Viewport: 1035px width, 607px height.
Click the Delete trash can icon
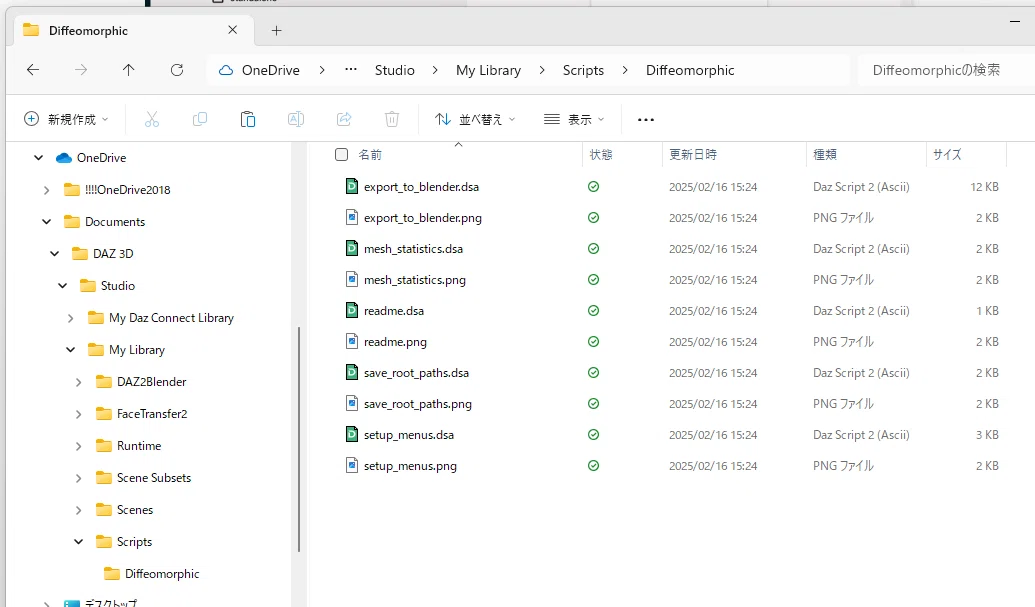tap(392, 119)
